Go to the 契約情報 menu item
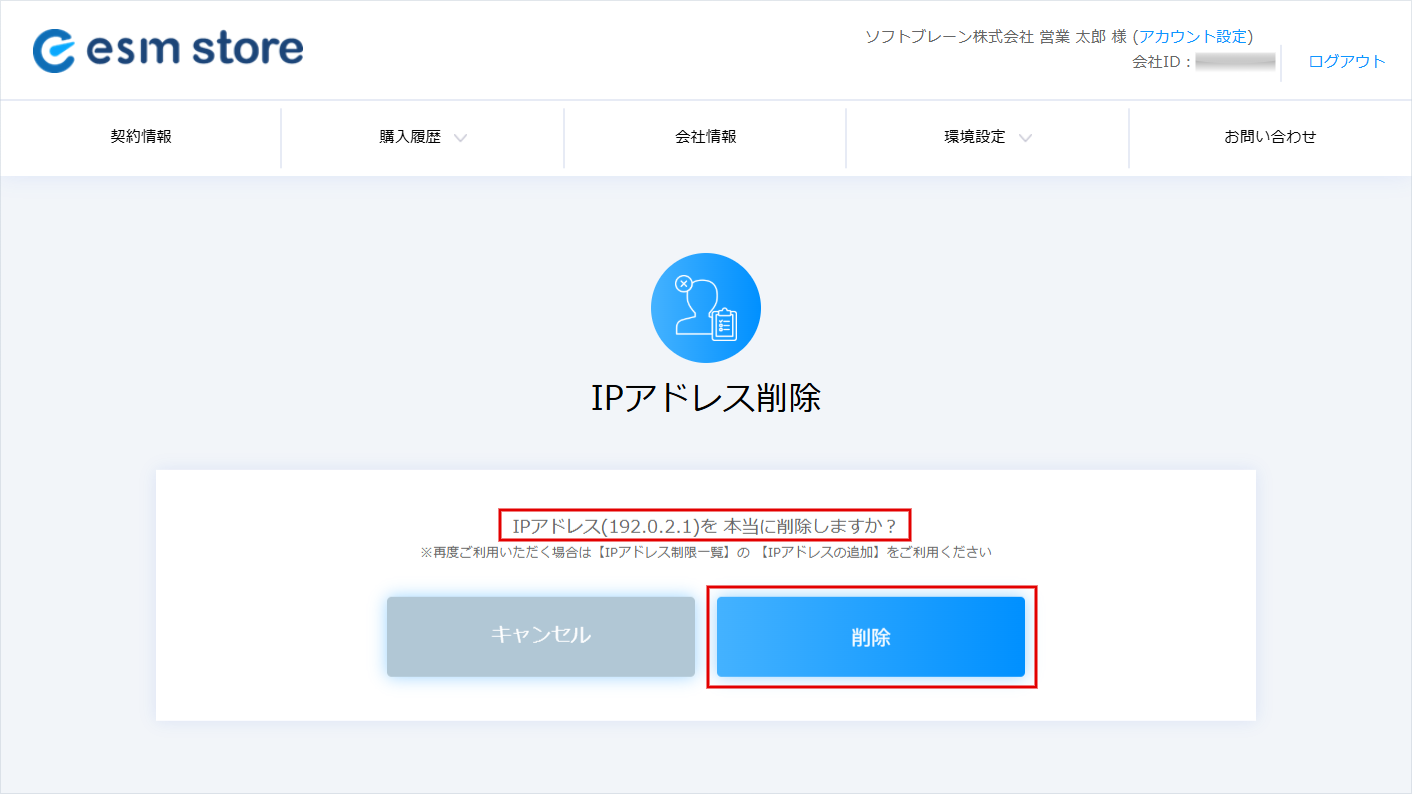Image resolution: width=1412 pixels, height=794 pixels. tap(141, 137)
